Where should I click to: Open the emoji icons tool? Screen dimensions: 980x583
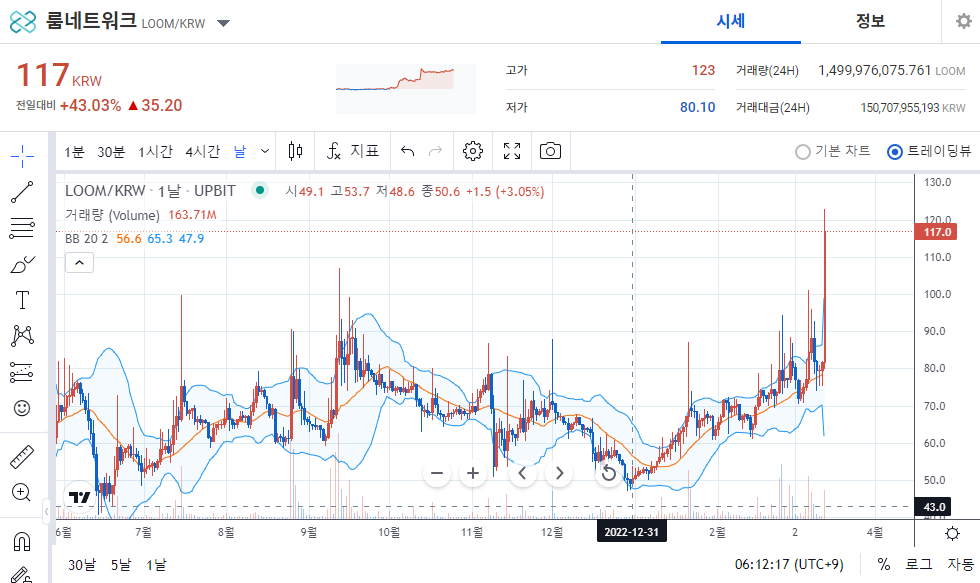[22, 408]
